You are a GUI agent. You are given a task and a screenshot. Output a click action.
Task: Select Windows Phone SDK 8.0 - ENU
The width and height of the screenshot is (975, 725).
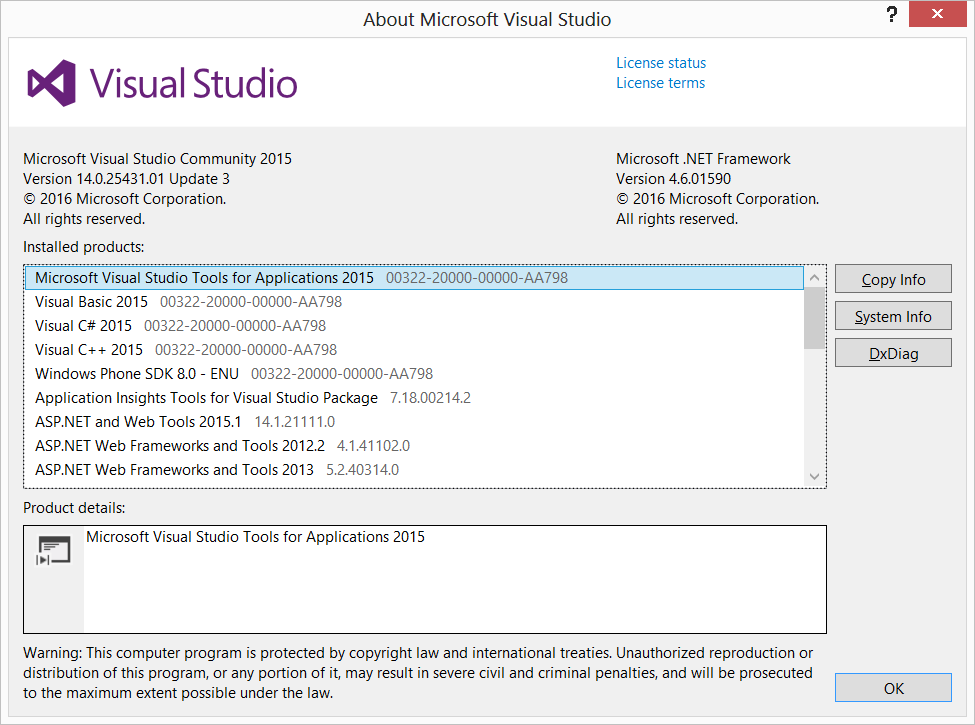(414, 374)
